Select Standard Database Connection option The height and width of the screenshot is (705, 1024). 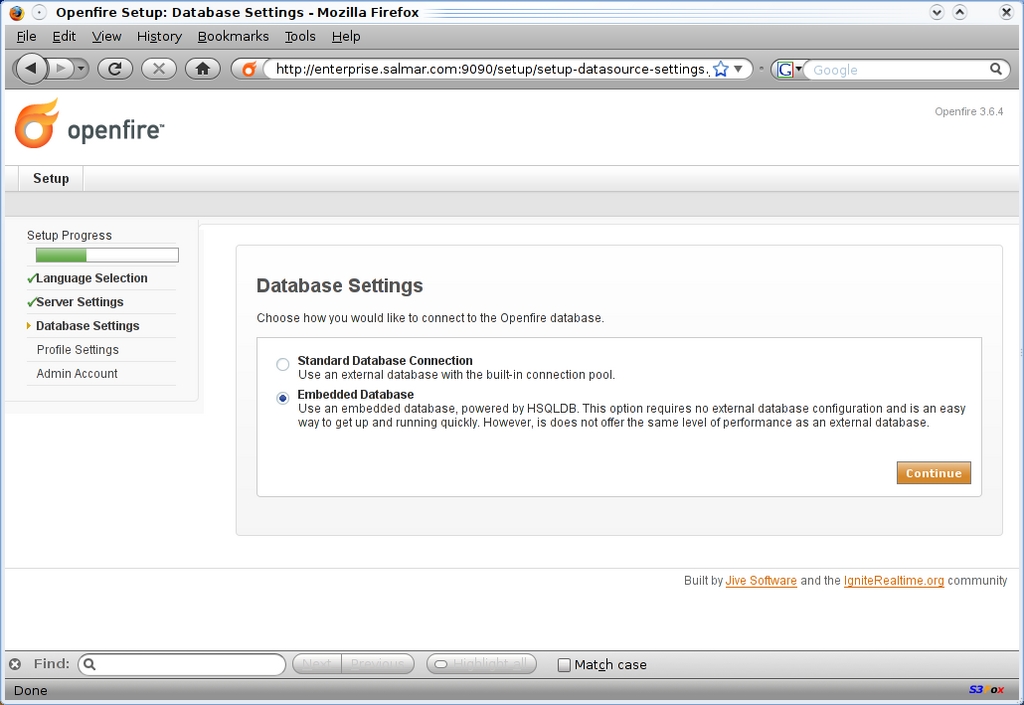[x=283, y=365]
